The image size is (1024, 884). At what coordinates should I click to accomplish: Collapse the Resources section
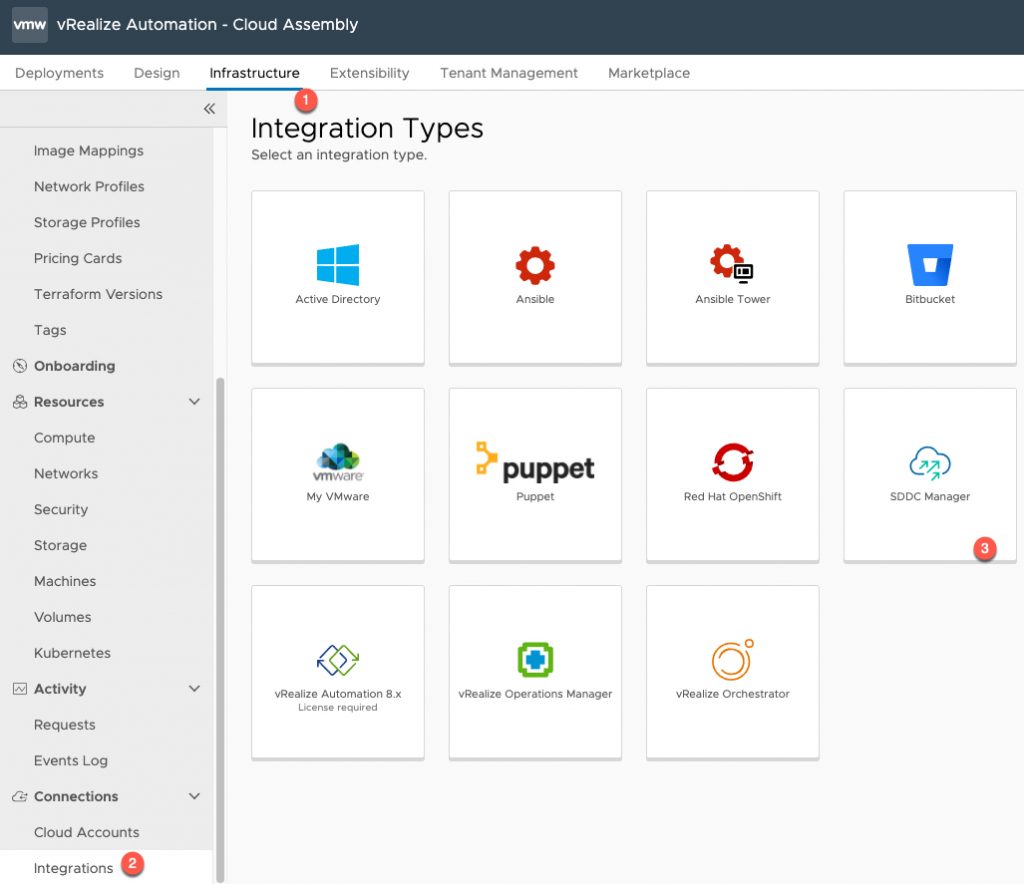tap(197, 401)
